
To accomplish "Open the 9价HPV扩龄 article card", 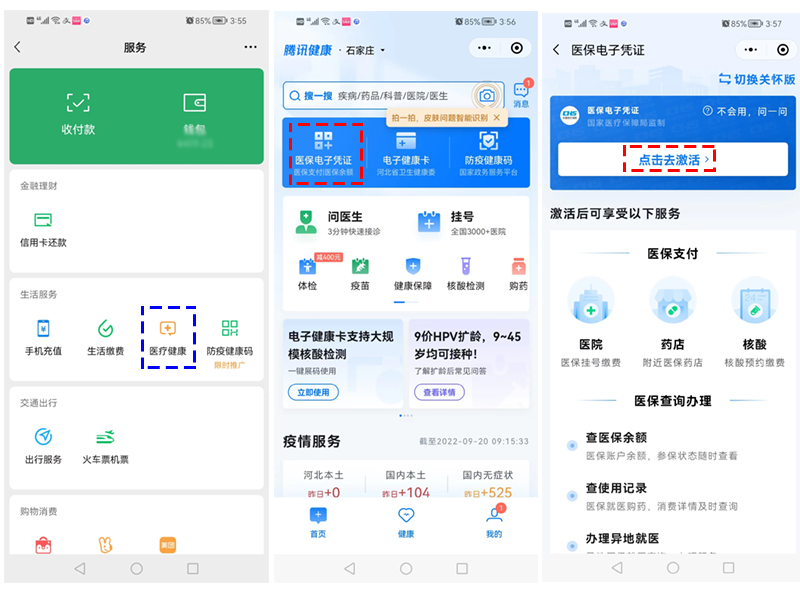I will coord(469,363).
